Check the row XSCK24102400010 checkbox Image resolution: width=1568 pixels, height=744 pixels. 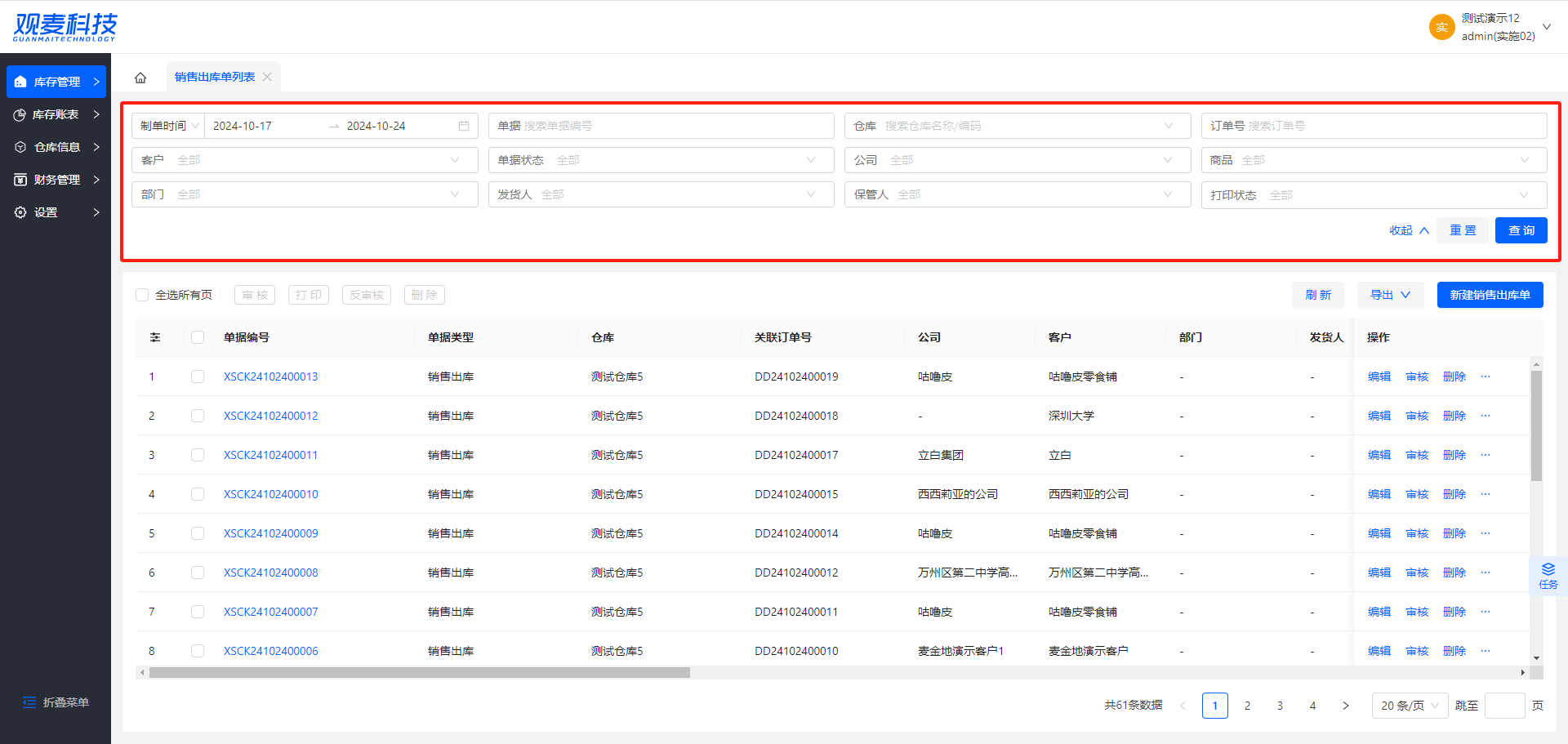coord(198,494)
